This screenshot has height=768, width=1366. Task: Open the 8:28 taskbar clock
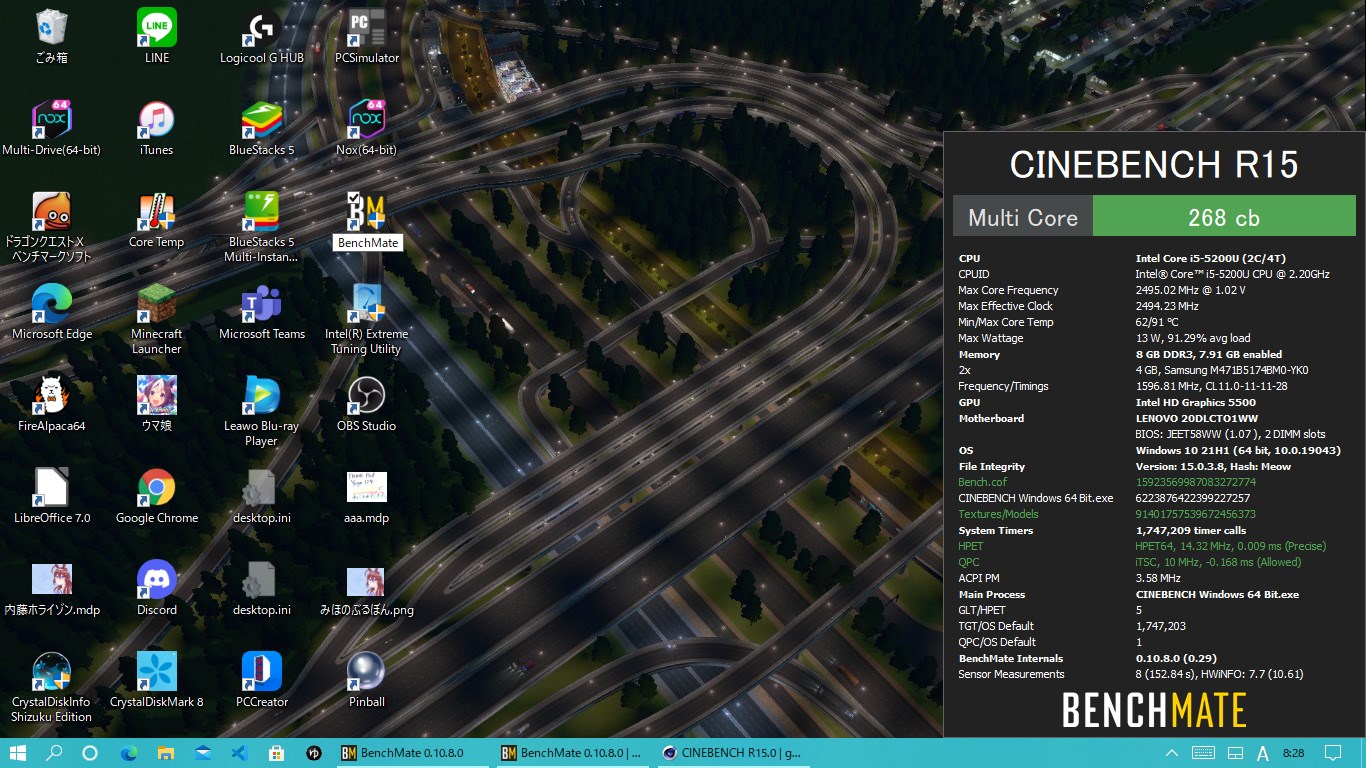[x=1293, y=753]
